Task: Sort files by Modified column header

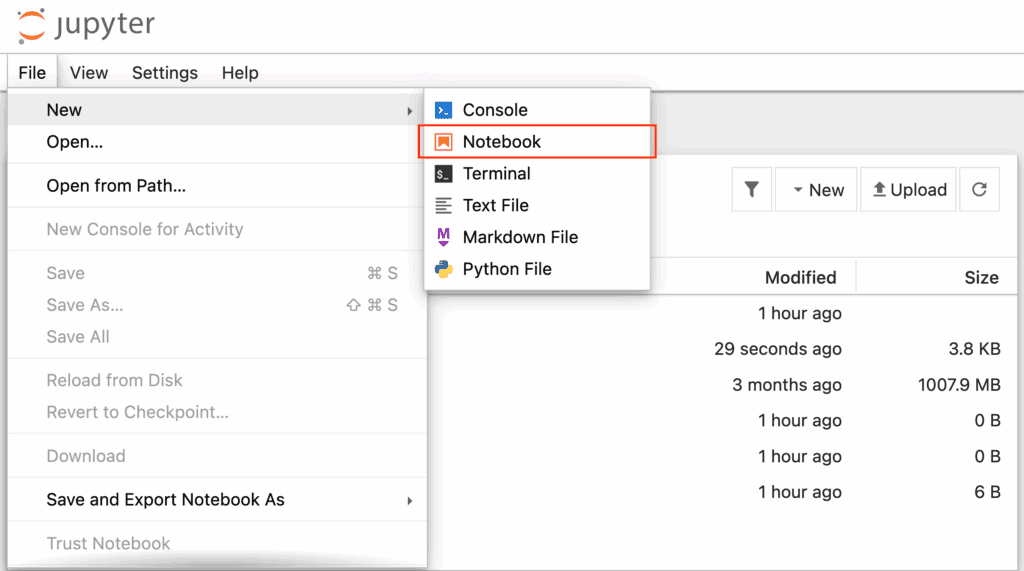Action: 800,278
